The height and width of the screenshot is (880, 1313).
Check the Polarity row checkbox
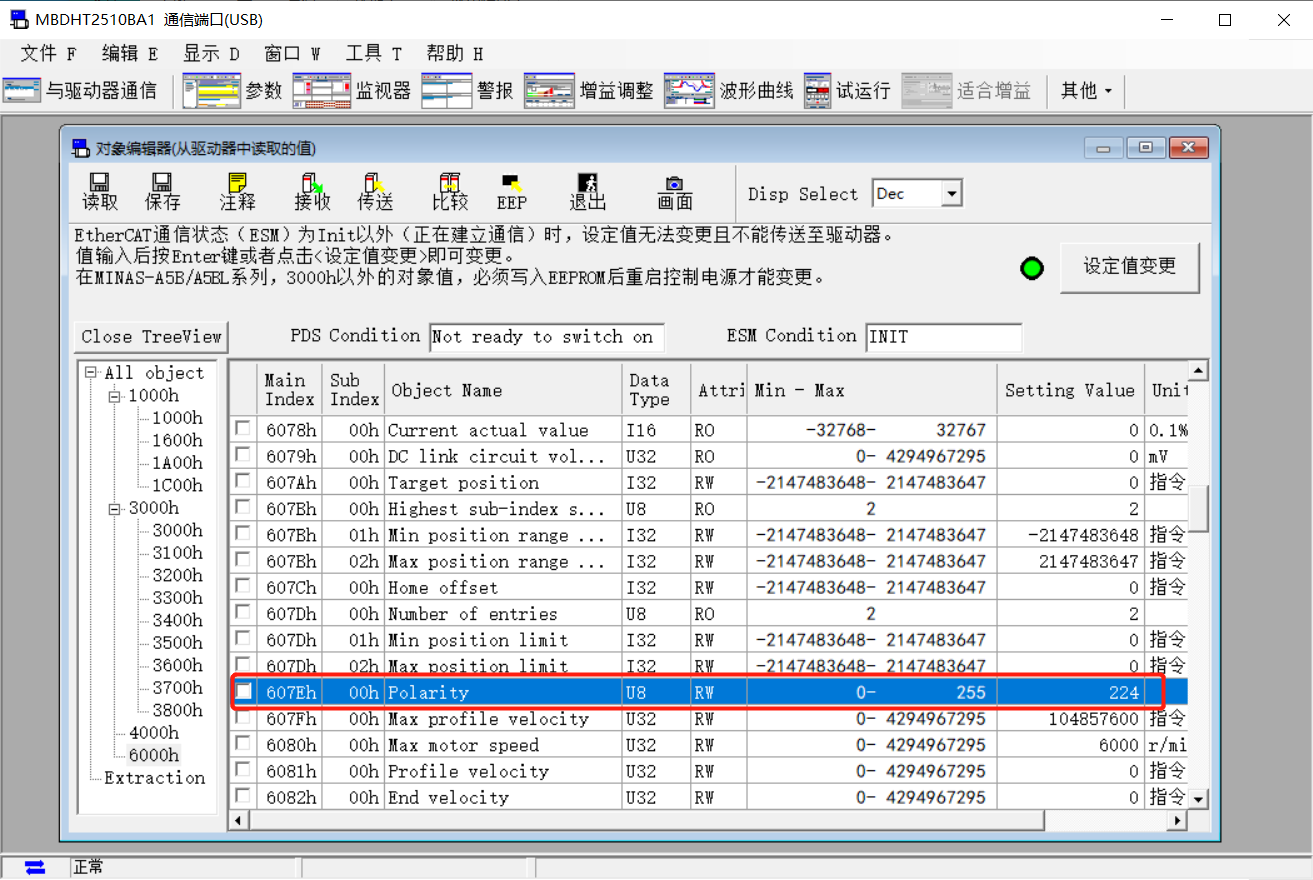click(243, 692)
